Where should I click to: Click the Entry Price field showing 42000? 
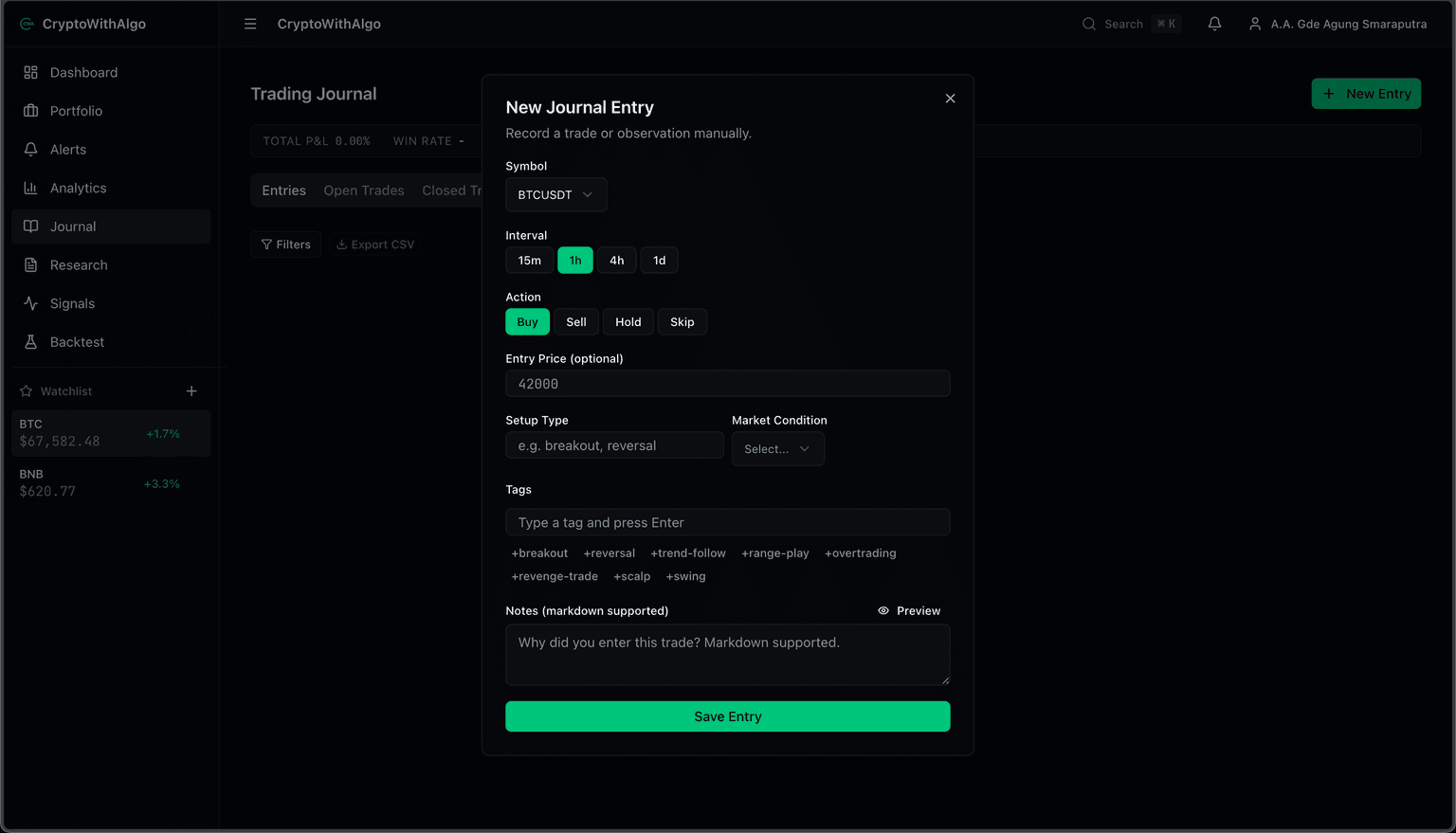727,383
